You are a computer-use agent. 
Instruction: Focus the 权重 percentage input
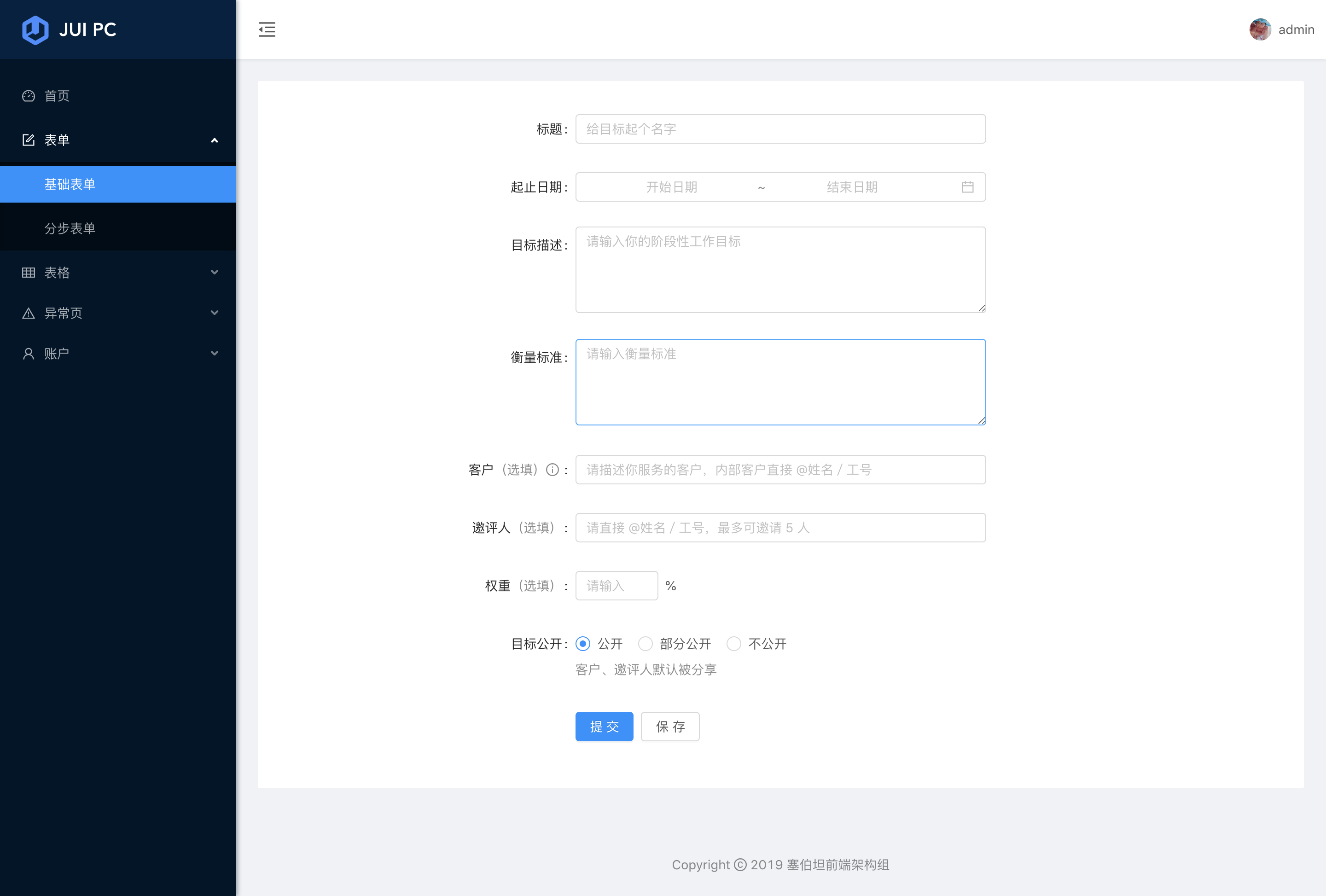pyautogui.click(x=617, y=586)
